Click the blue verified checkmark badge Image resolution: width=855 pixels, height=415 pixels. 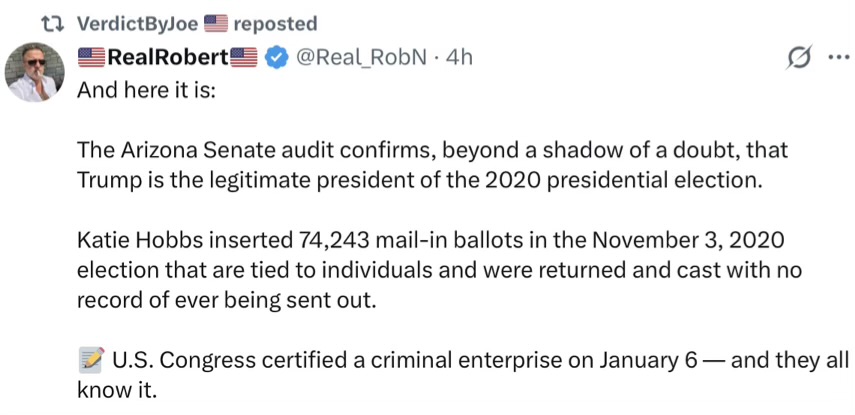(275, 58)
